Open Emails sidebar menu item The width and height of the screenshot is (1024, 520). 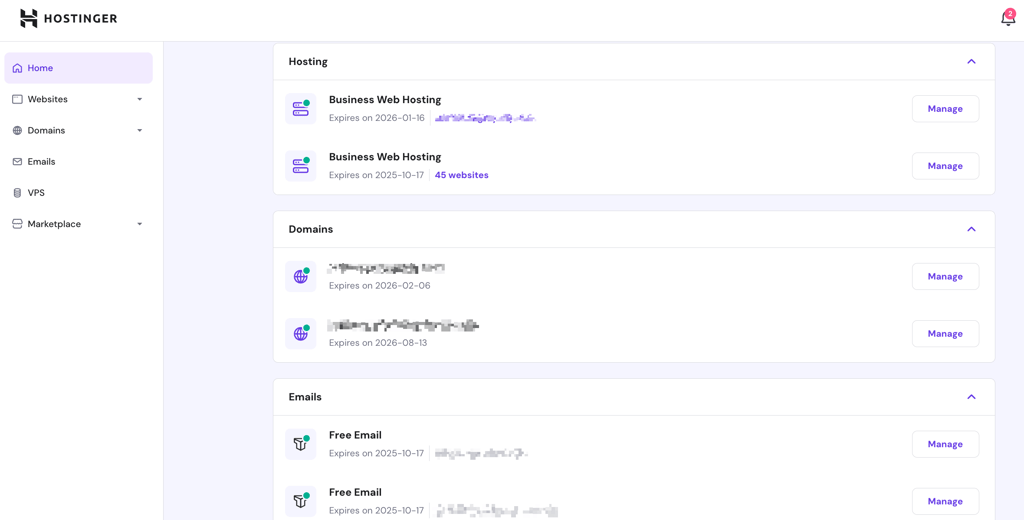78,161
